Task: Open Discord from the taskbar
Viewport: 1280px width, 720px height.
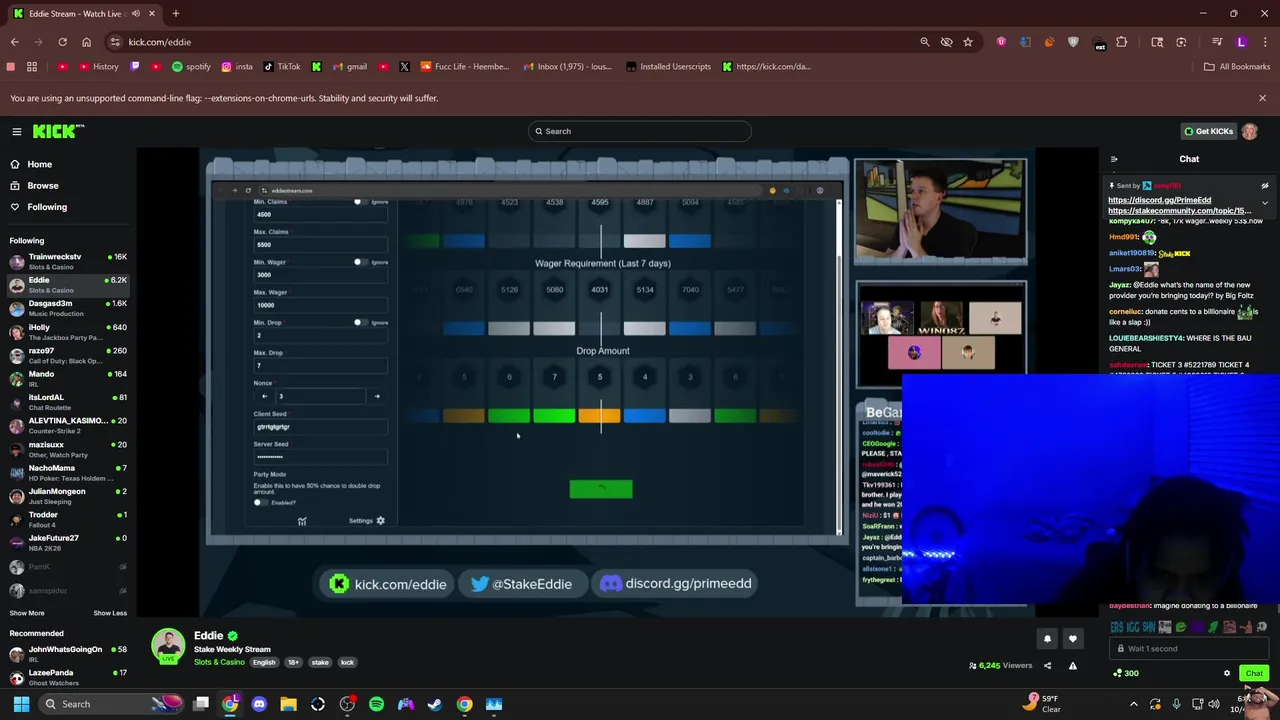Action: click(259, 704)
